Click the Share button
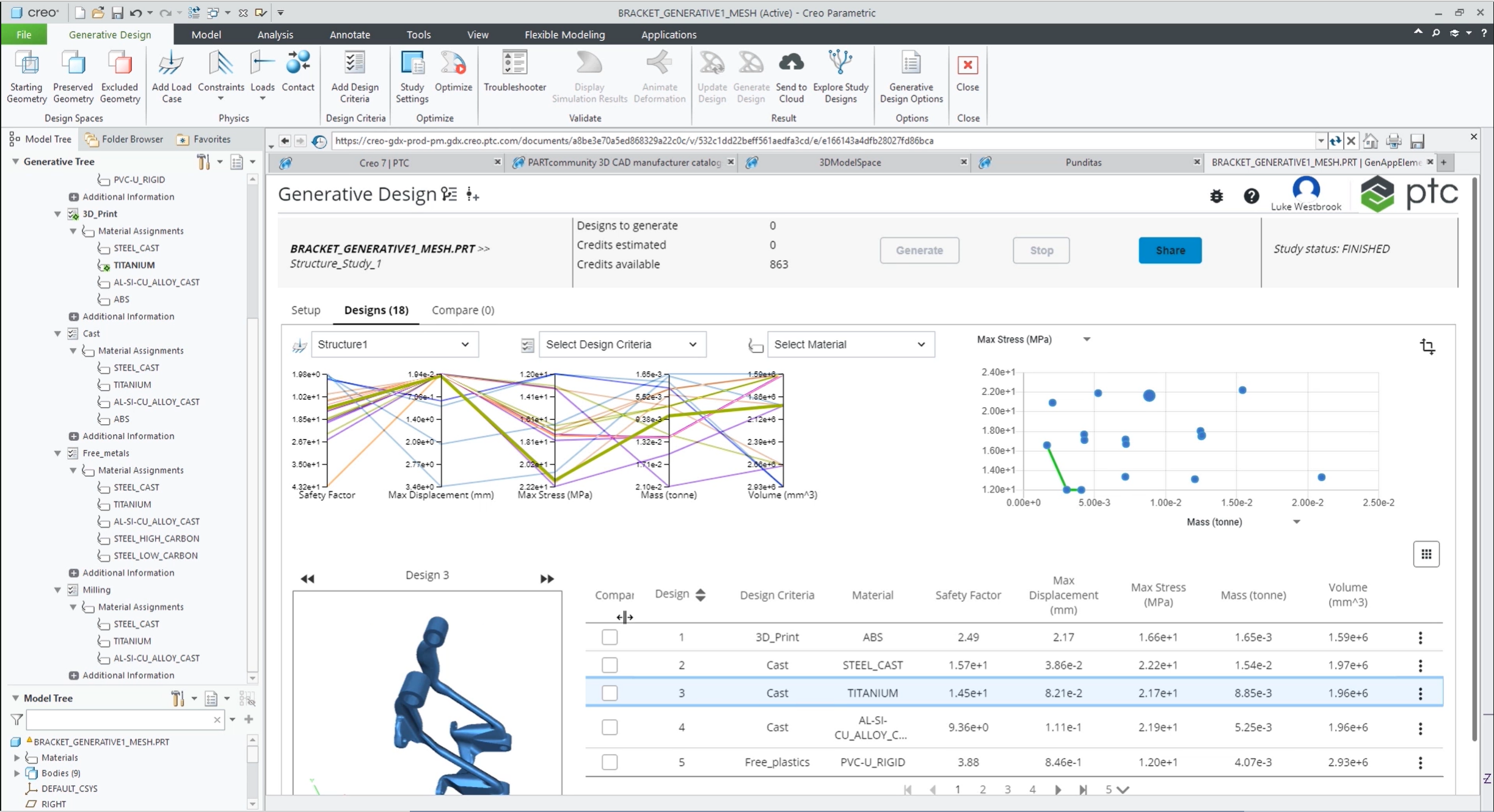Image resolution: width=1494 pixels, height=812 pixels. (1170, 250)
